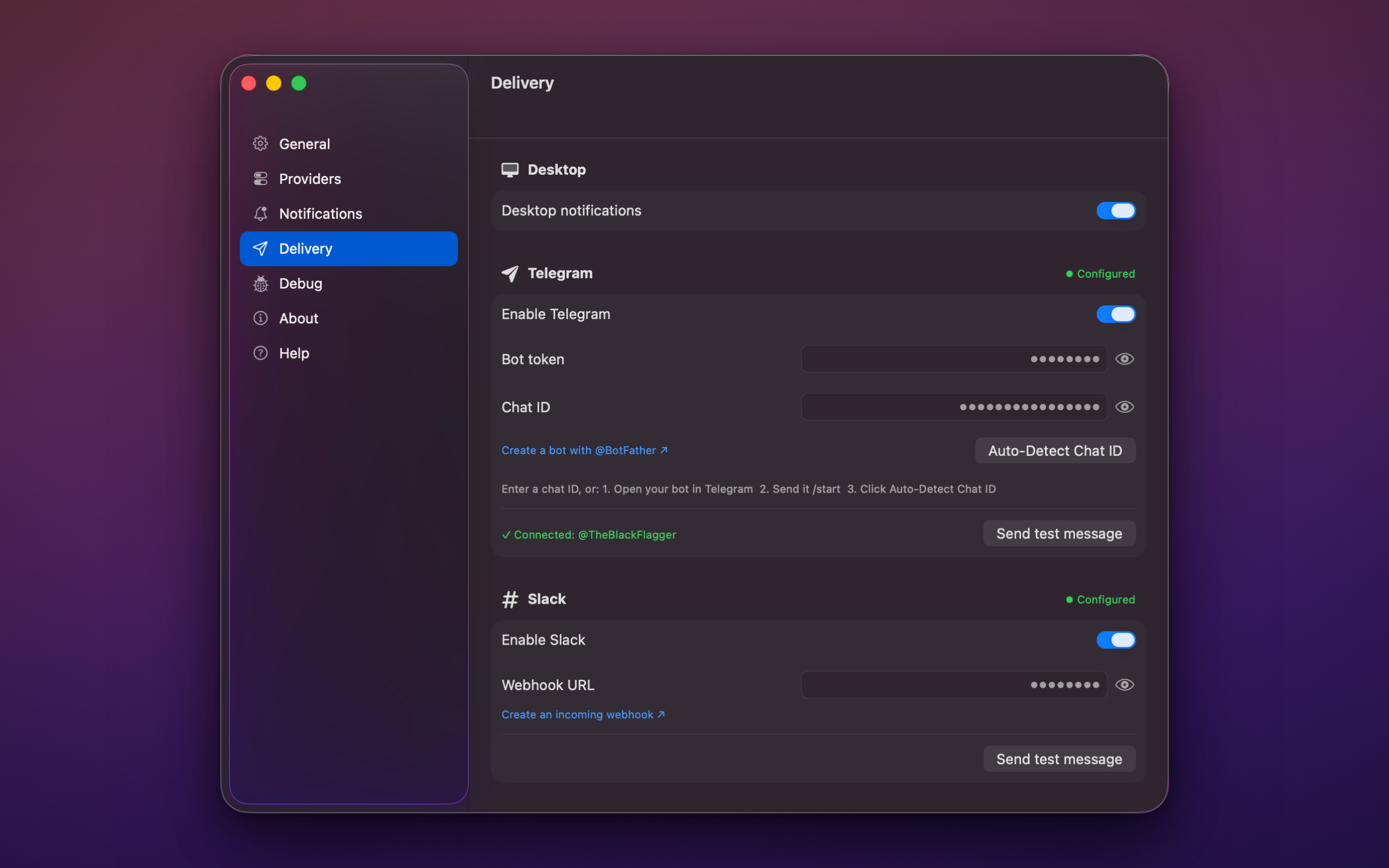The height and width of the screenshot is (868, 1389).
Task: Click the Telegram section plane icon
Action: tap(509, 273)
